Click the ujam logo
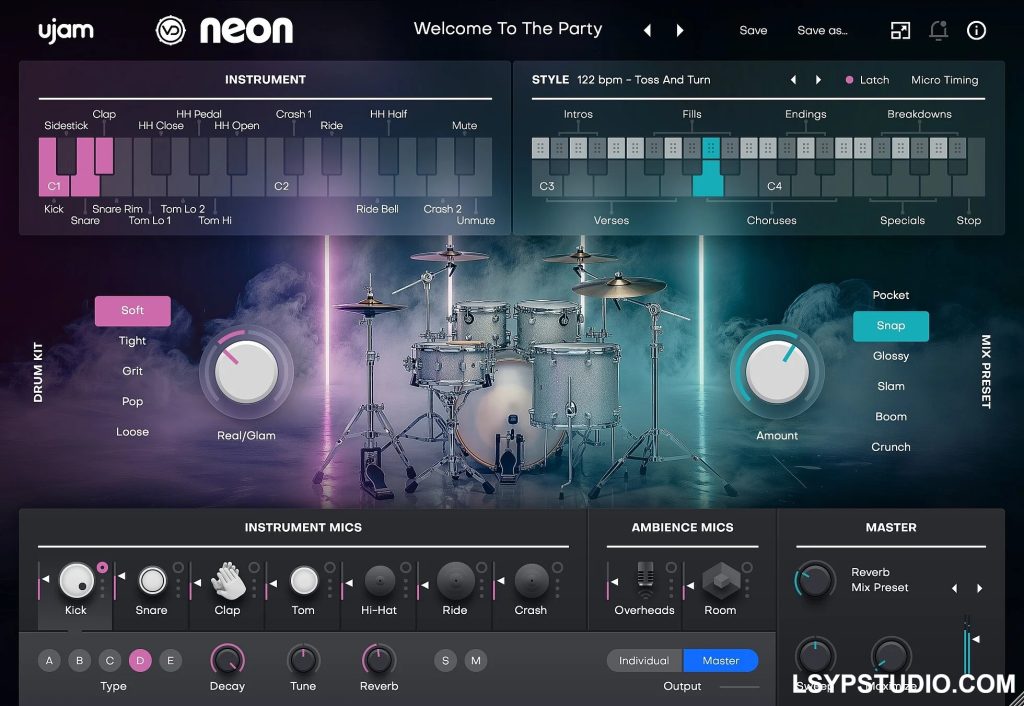1024x706 pixels. point(65,31)
